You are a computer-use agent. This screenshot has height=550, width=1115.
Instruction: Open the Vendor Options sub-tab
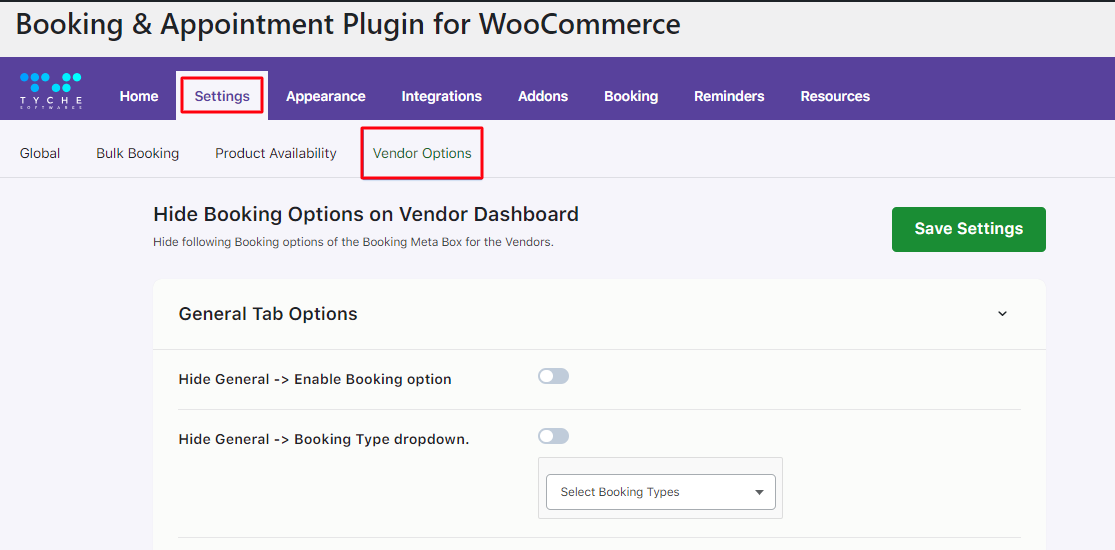click(422, 153)
